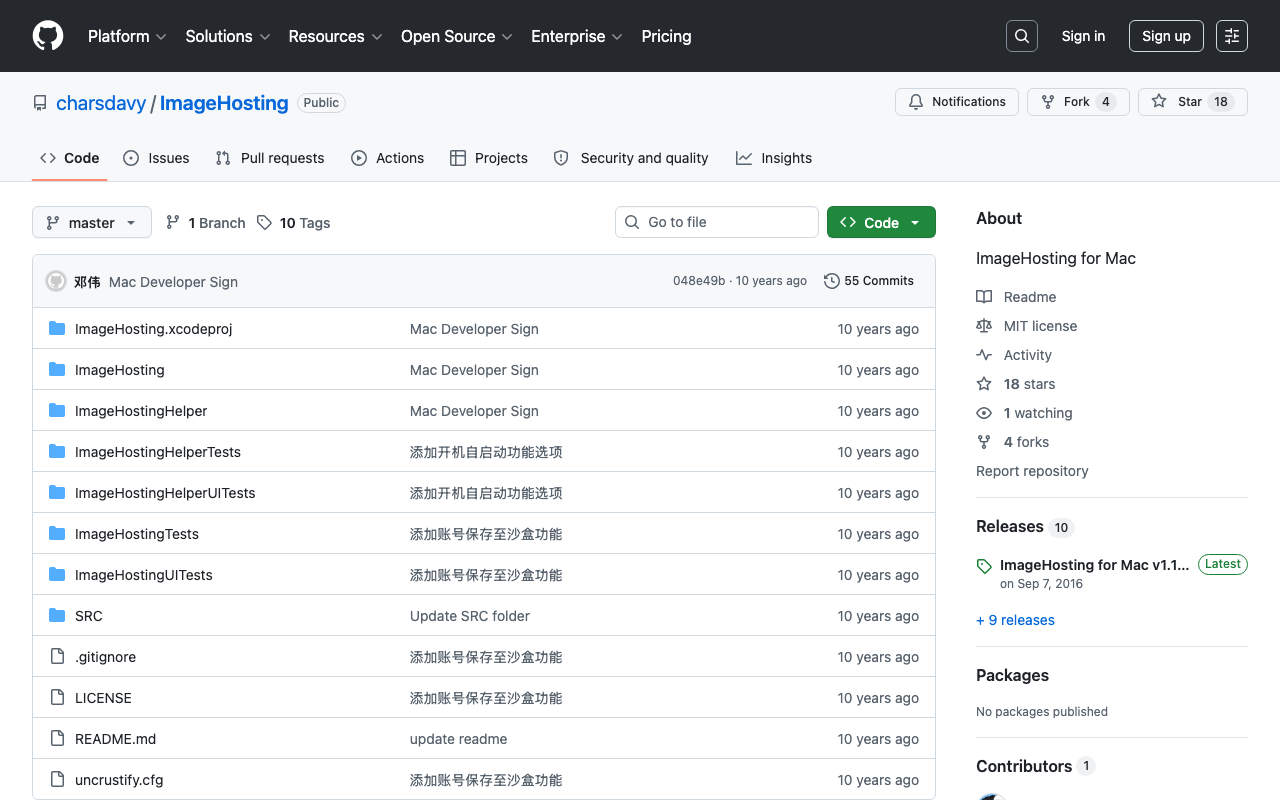Click the Sign in link
This screenshot has width=1280, height=800.
1083,36
